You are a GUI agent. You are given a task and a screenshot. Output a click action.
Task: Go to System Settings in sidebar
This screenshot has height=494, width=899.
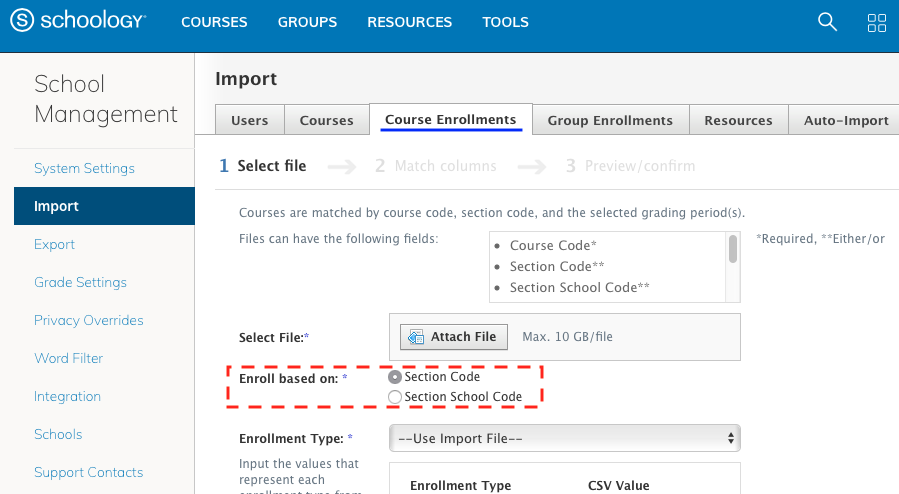tap(84, 168)
